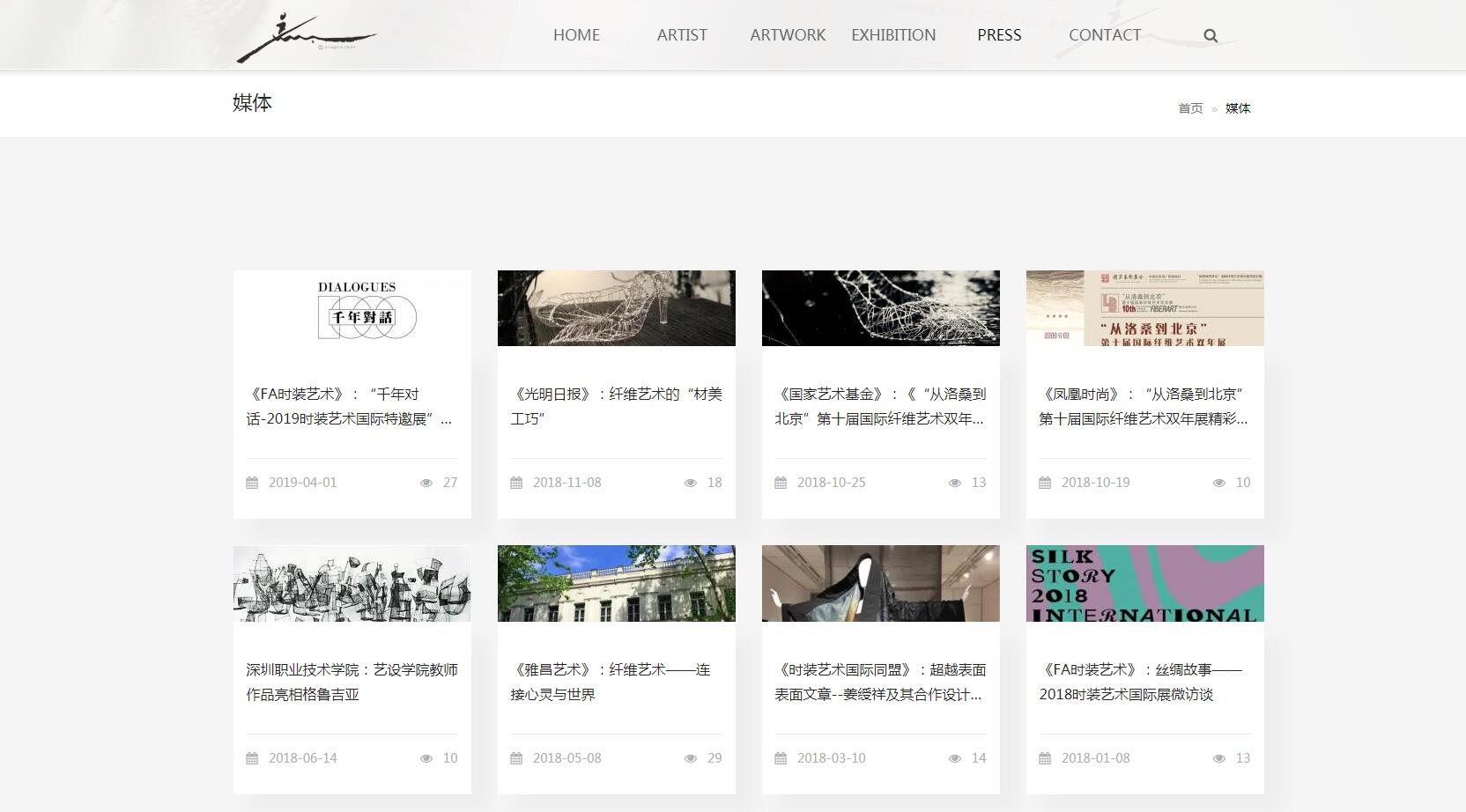Click the 首页 breadcrumb link
This screenshot has height=812, width=1466.
(x=1190, y=108)
